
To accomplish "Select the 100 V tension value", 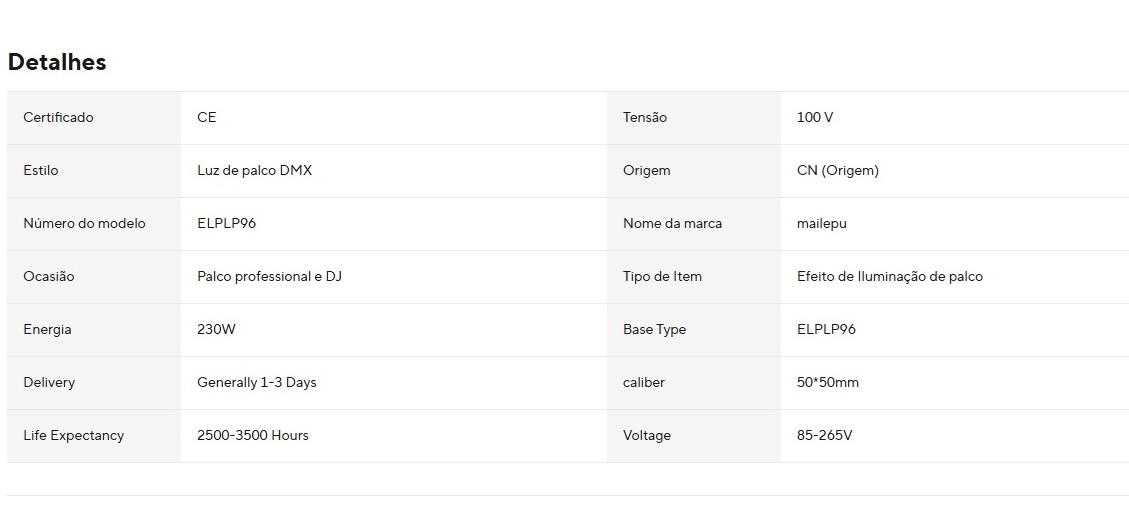I will tap(815, 117).
